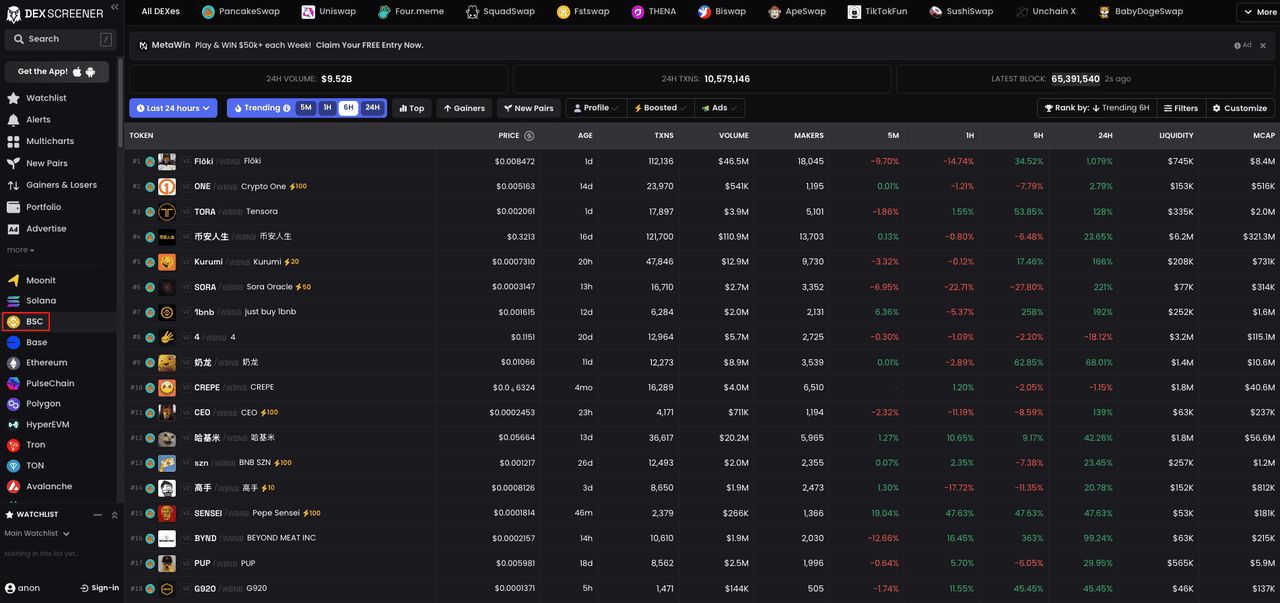Image resolution: width=1280 pixels, height=603 pixels.
Task: Toggle the Boosted filter on
Action: [x=658, y=106]
